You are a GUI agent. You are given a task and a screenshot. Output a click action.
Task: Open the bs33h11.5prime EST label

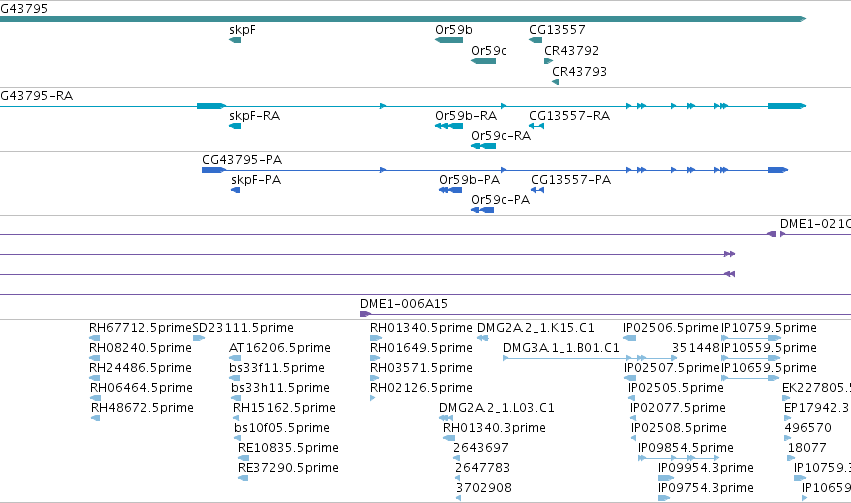(280, 388)
